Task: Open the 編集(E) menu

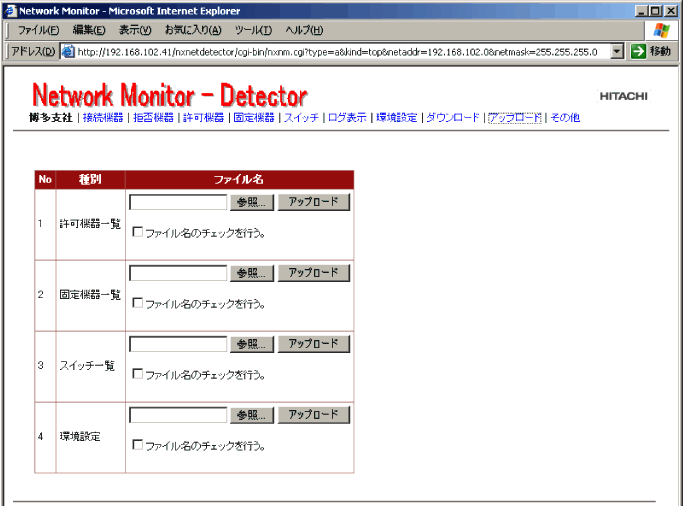Action: click(x=88, y=30)
